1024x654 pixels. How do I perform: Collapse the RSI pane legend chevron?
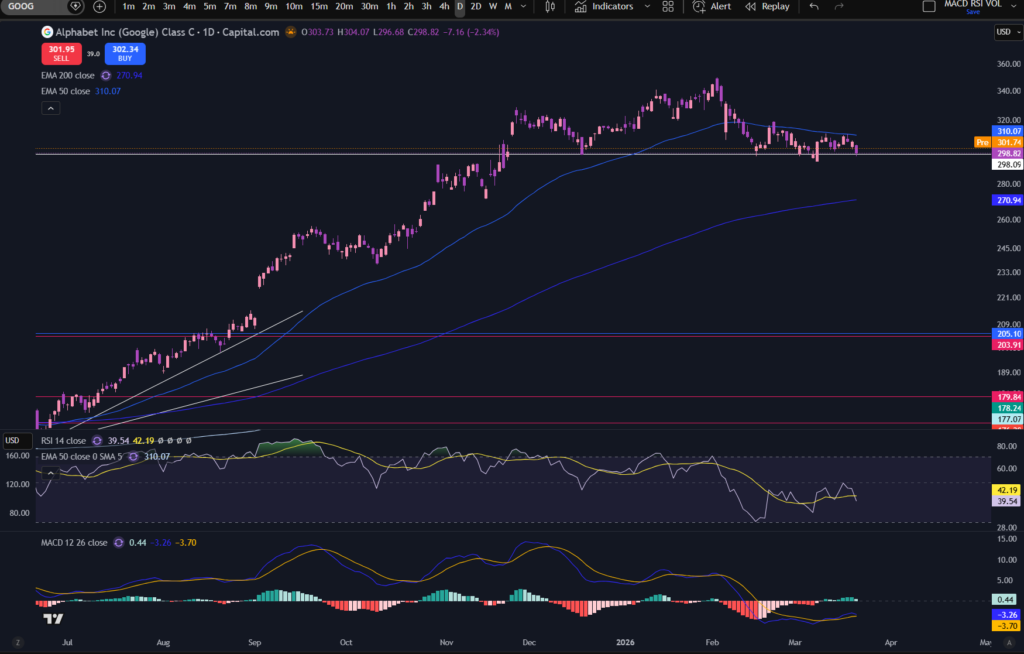[50, 473]
